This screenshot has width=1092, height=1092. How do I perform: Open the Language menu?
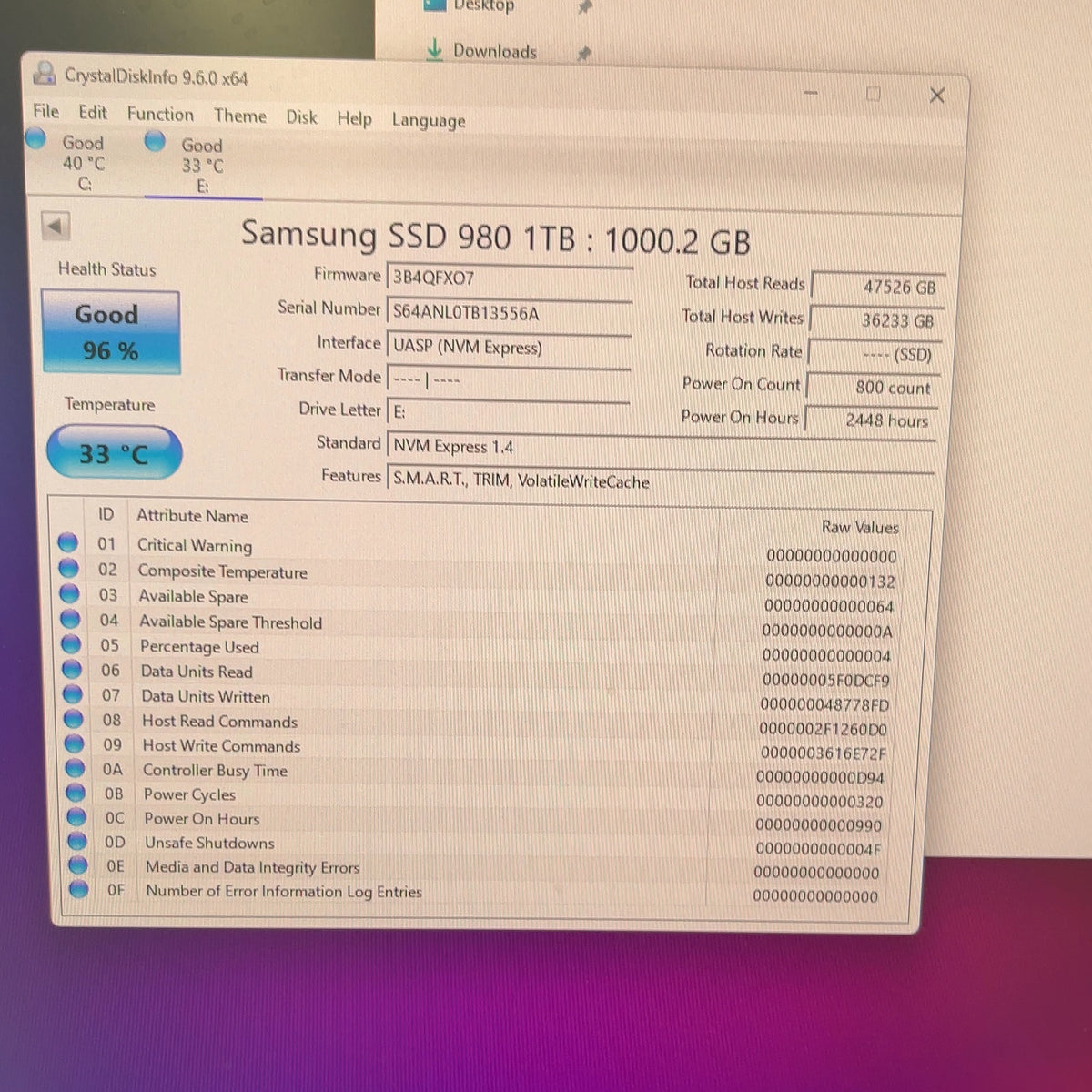pyautogui.click(x=429, y=120)
